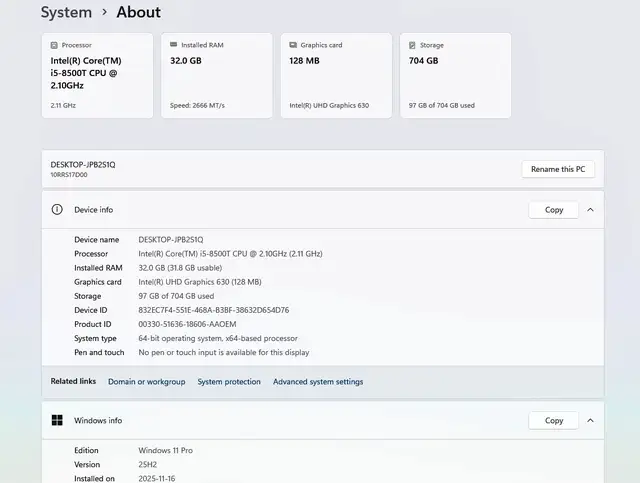Select Device ID value 832EC7F4-551E-468A

click(213, 310)
